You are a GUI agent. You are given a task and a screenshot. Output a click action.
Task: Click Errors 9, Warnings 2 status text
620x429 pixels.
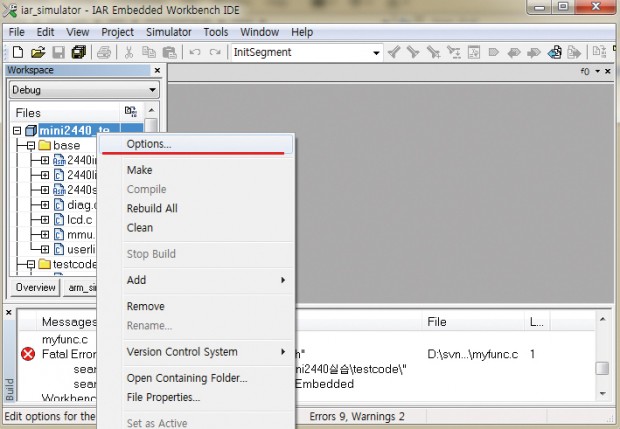coord(357,416)
